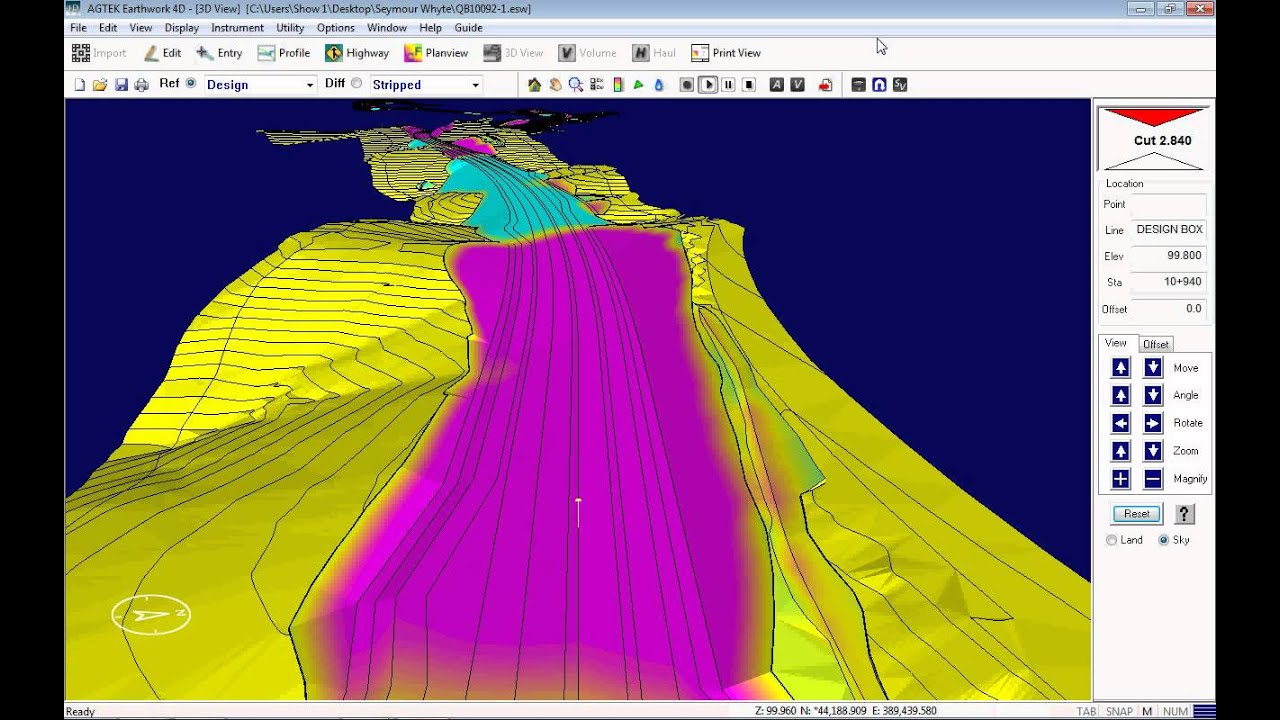Click the A toolbar icon
This screenshot has width=1280, height=720.
pos(777,85)
